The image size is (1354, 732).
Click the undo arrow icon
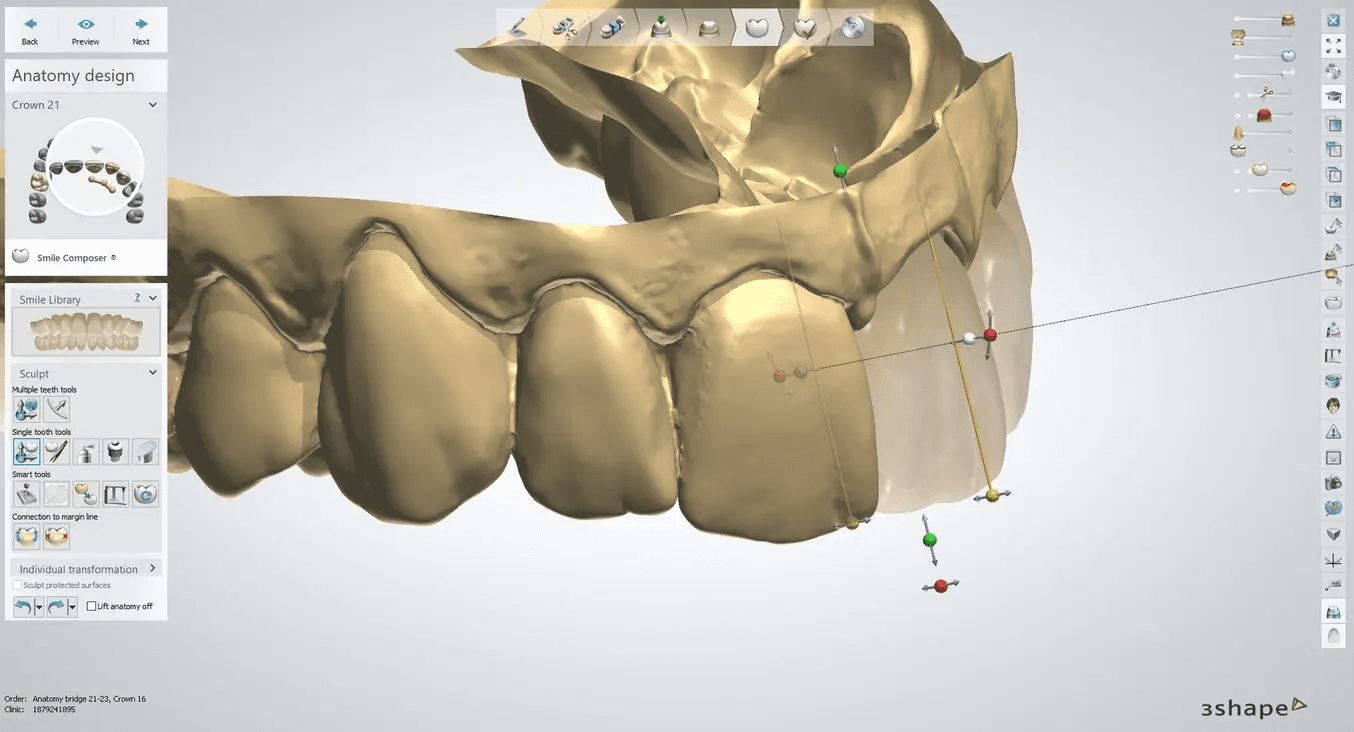click(x=23, y=606)
